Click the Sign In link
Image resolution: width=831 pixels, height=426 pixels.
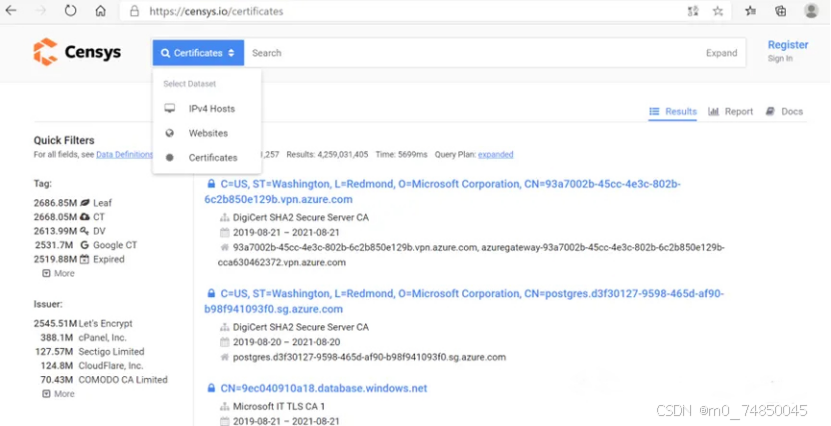click(x=780, y=58)
